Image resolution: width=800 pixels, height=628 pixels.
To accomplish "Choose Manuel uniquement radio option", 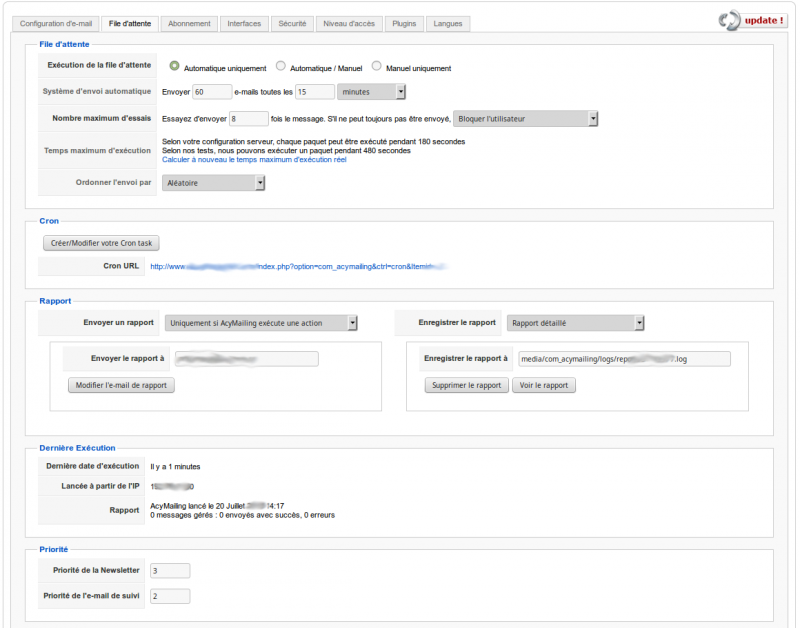I will tap(377, 66).
